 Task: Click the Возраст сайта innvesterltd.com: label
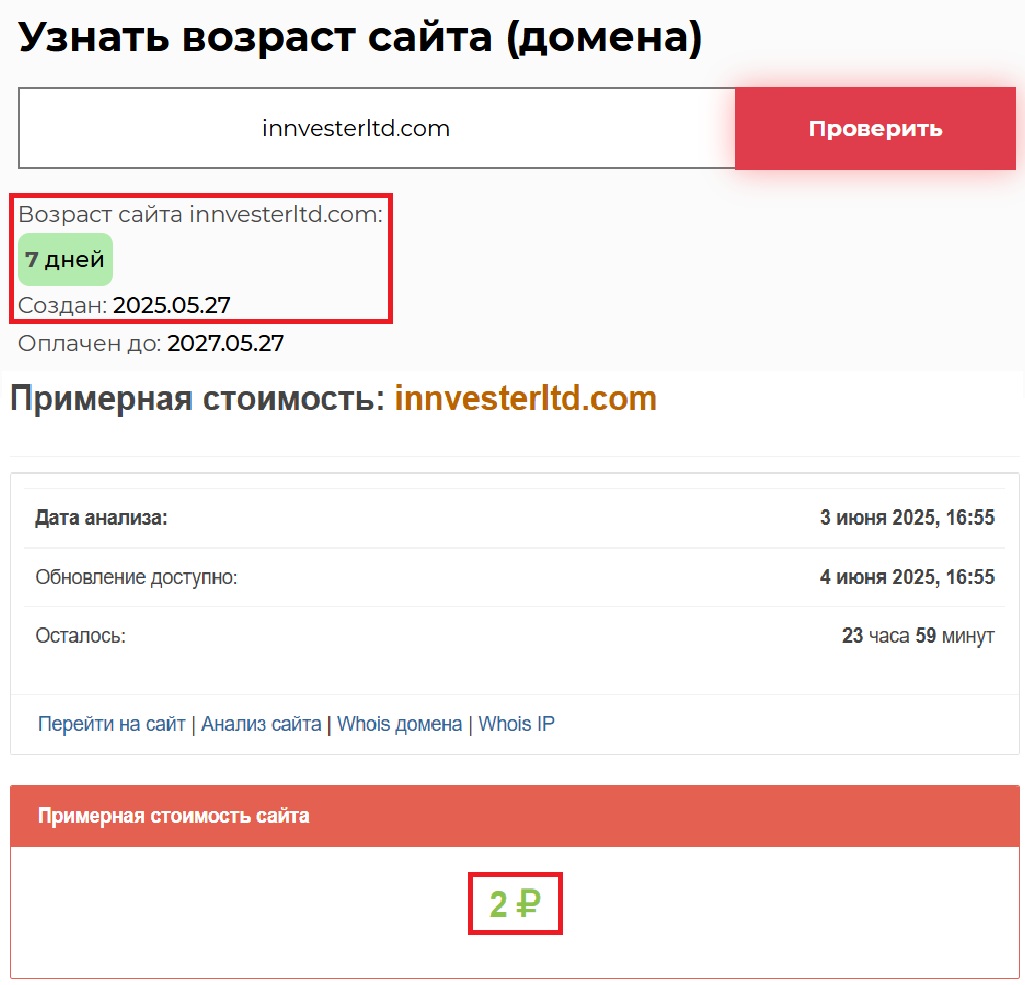click(x=200, y=214)
